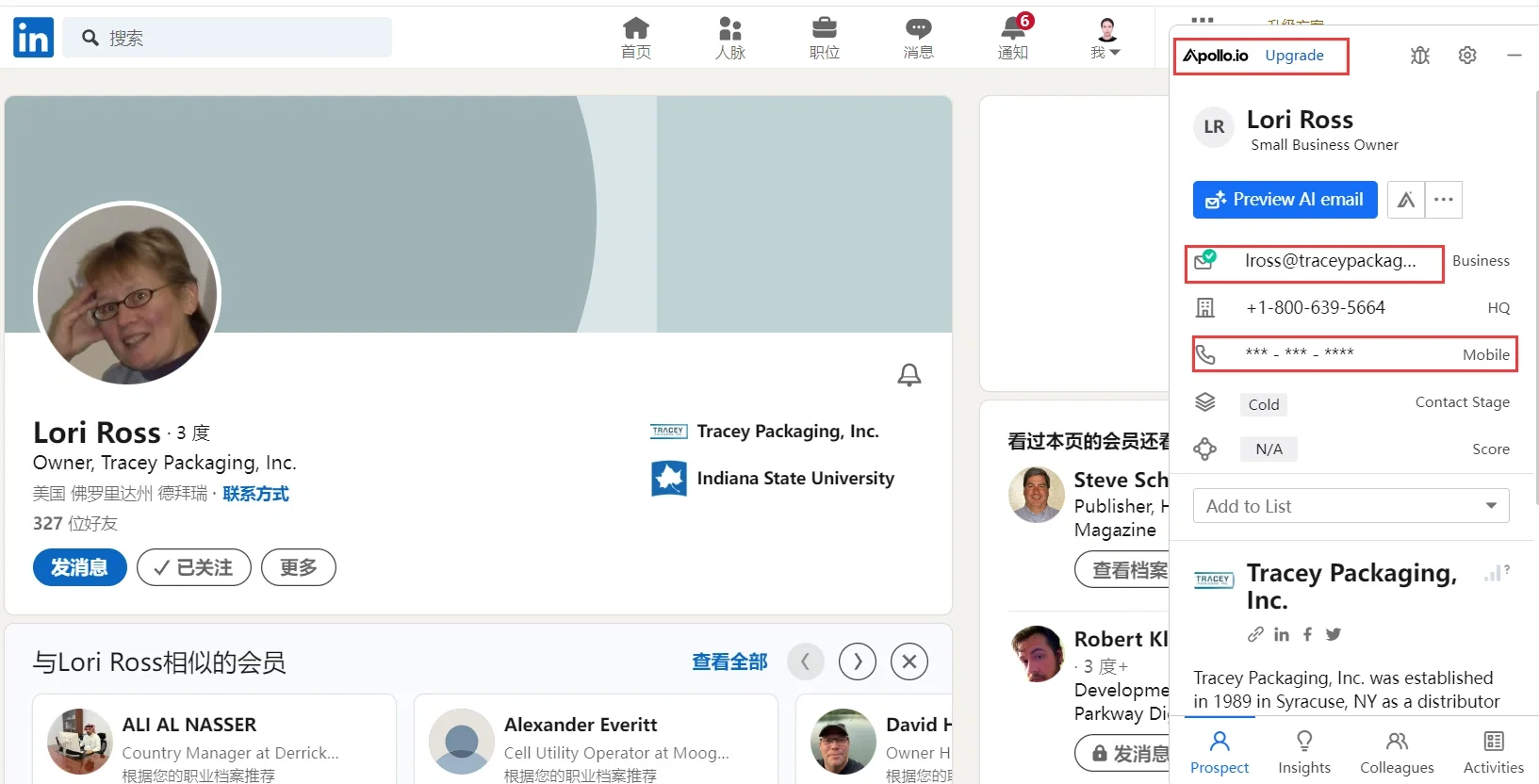Toggle the 已关注 following button
This screenshot has height=784, width=1539.
point(194,567)
